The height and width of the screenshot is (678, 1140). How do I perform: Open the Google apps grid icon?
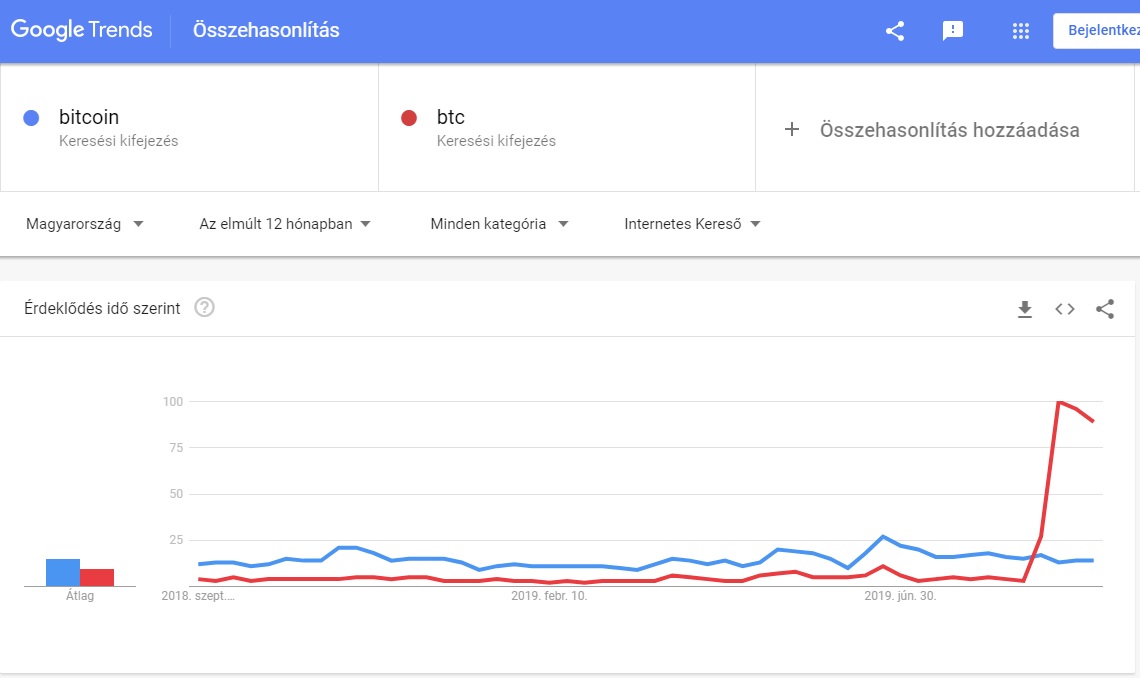(1021, 31)
